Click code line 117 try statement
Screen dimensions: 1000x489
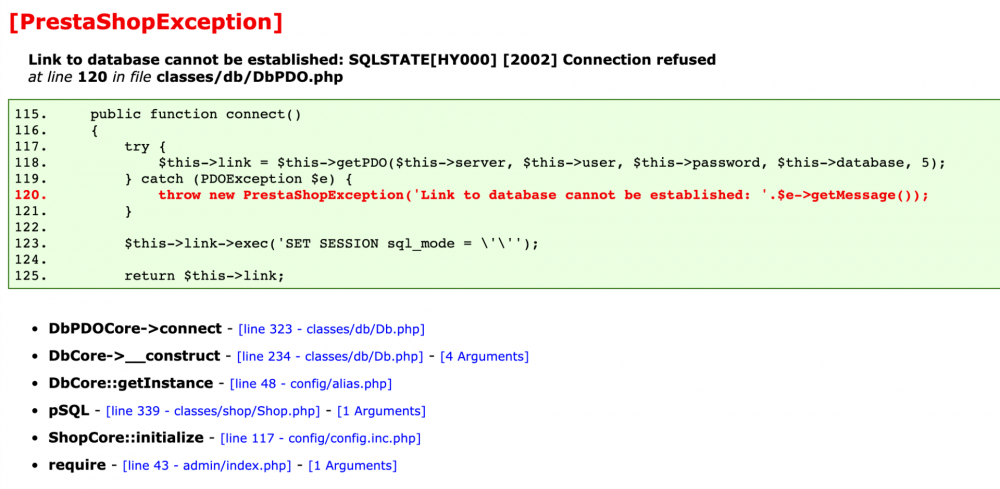coord(90,147)
